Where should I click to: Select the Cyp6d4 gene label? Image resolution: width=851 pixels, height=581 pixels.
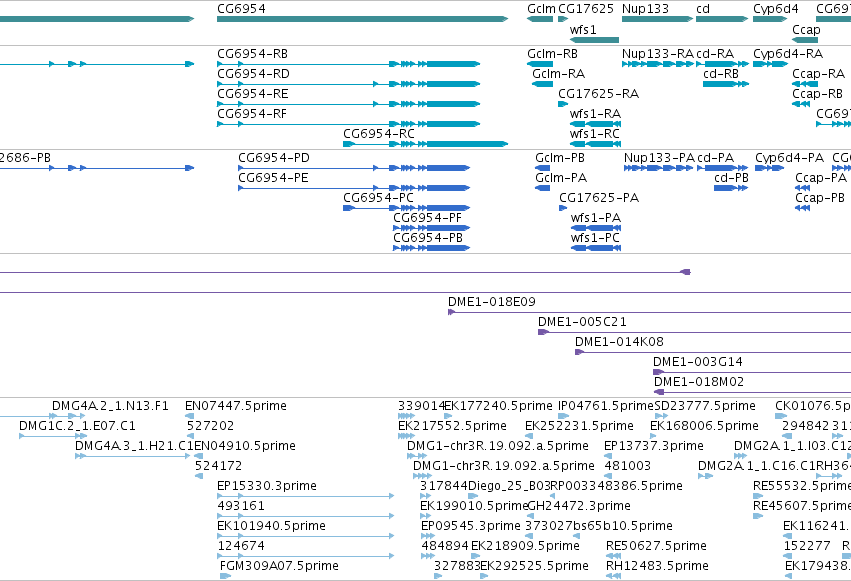tap(776, 9)
